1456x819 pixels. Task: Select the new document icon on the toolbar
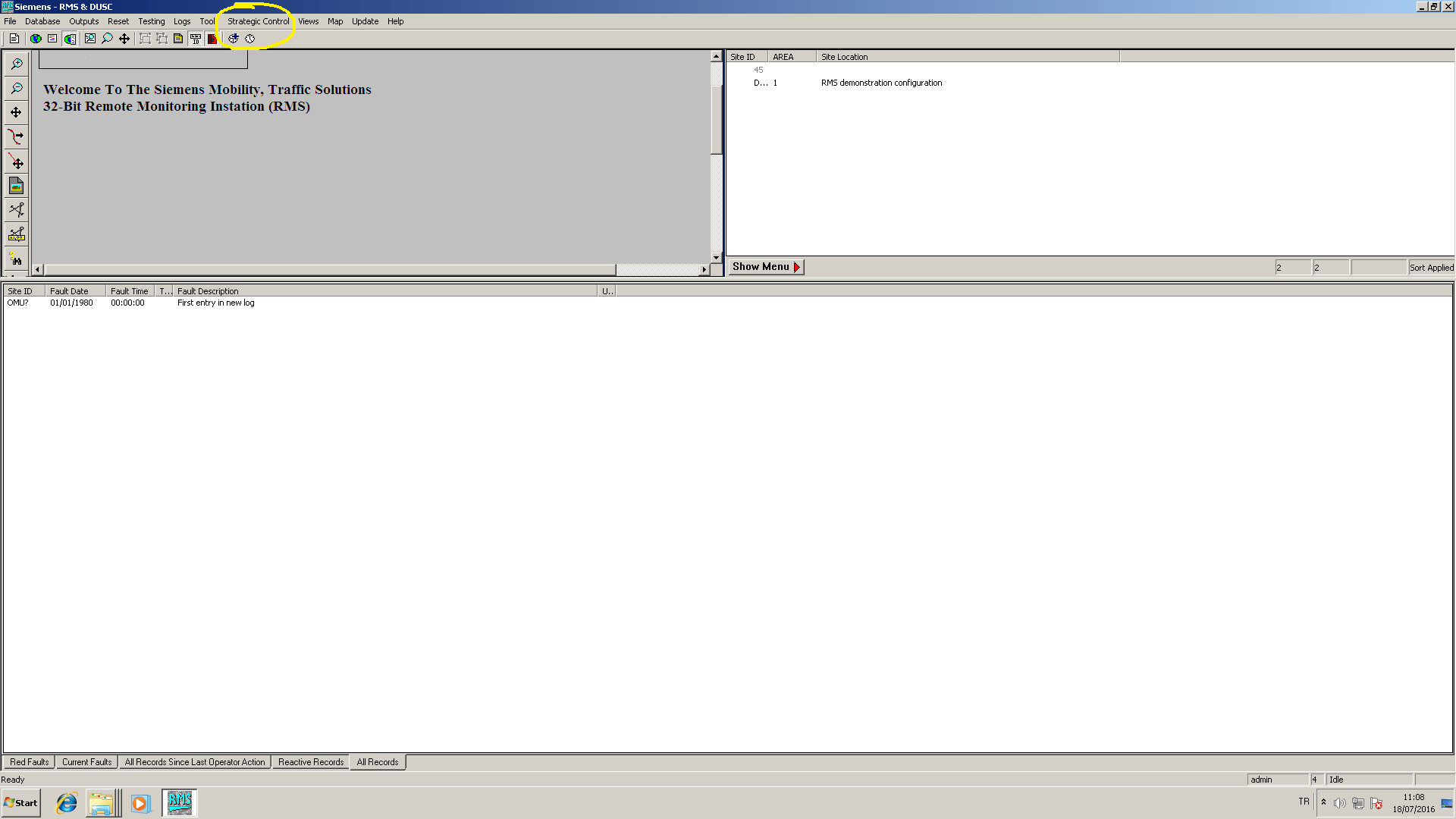(x=14, y=39)
